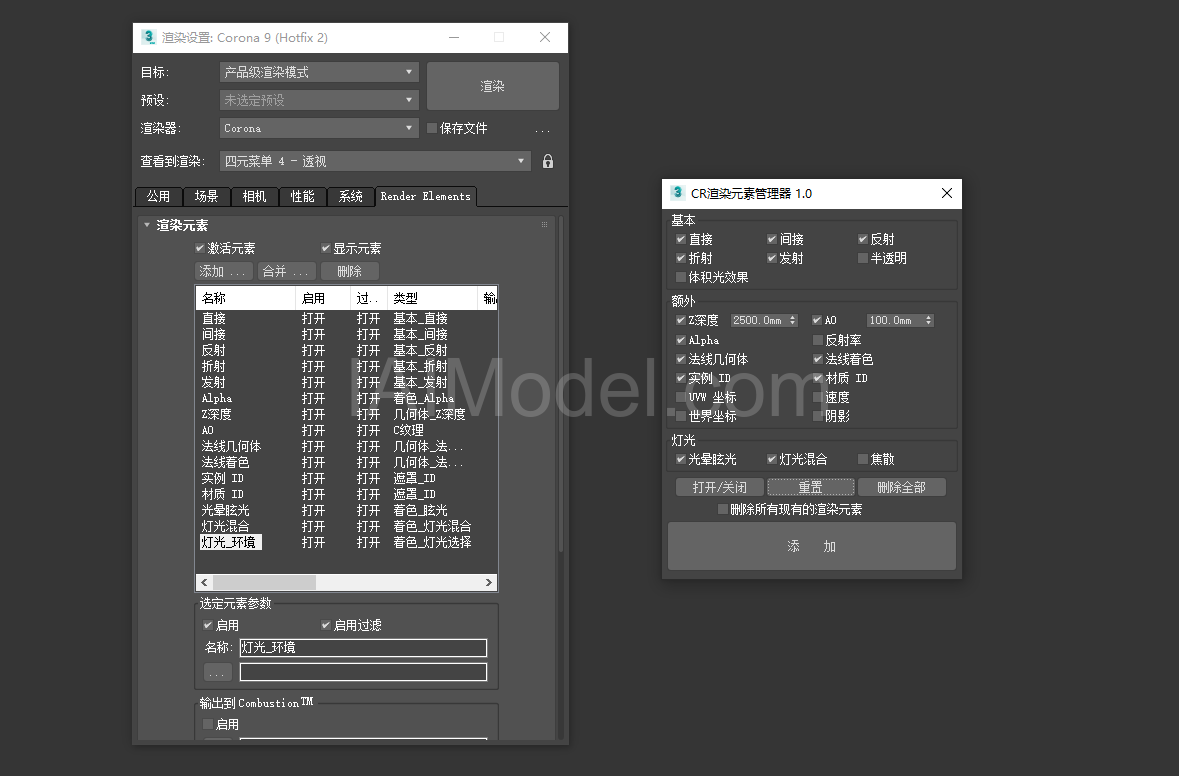The width and height of the screenshot is (1179, 776).
Task: Click the 类型 column header
Action: pyautogui.click(x=432, y=299)
